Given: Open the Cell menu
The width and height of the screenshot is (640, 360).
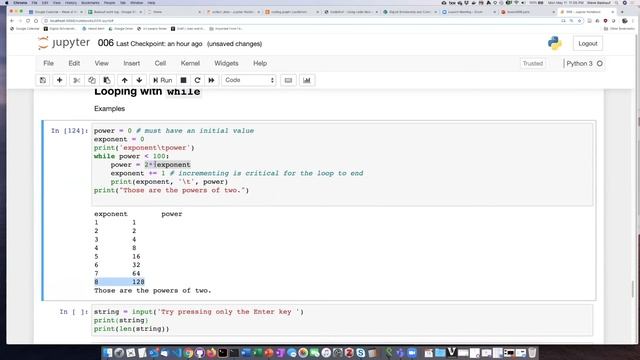Looking at the screenshot, I should [160, 63].
